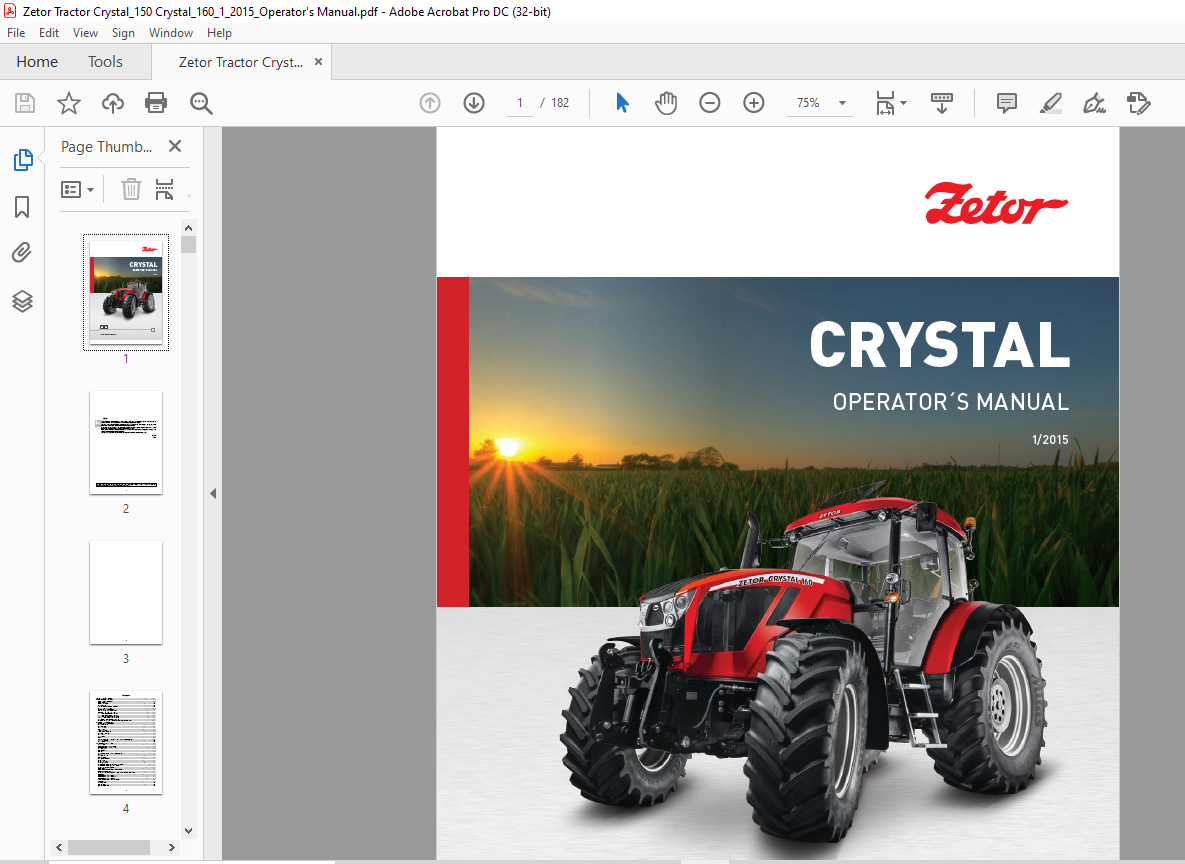This screenshot has height=864, width=1185.
Task: Select the Highlight text pen tool
Action: pyautogui.click(x=1050, y=103)
